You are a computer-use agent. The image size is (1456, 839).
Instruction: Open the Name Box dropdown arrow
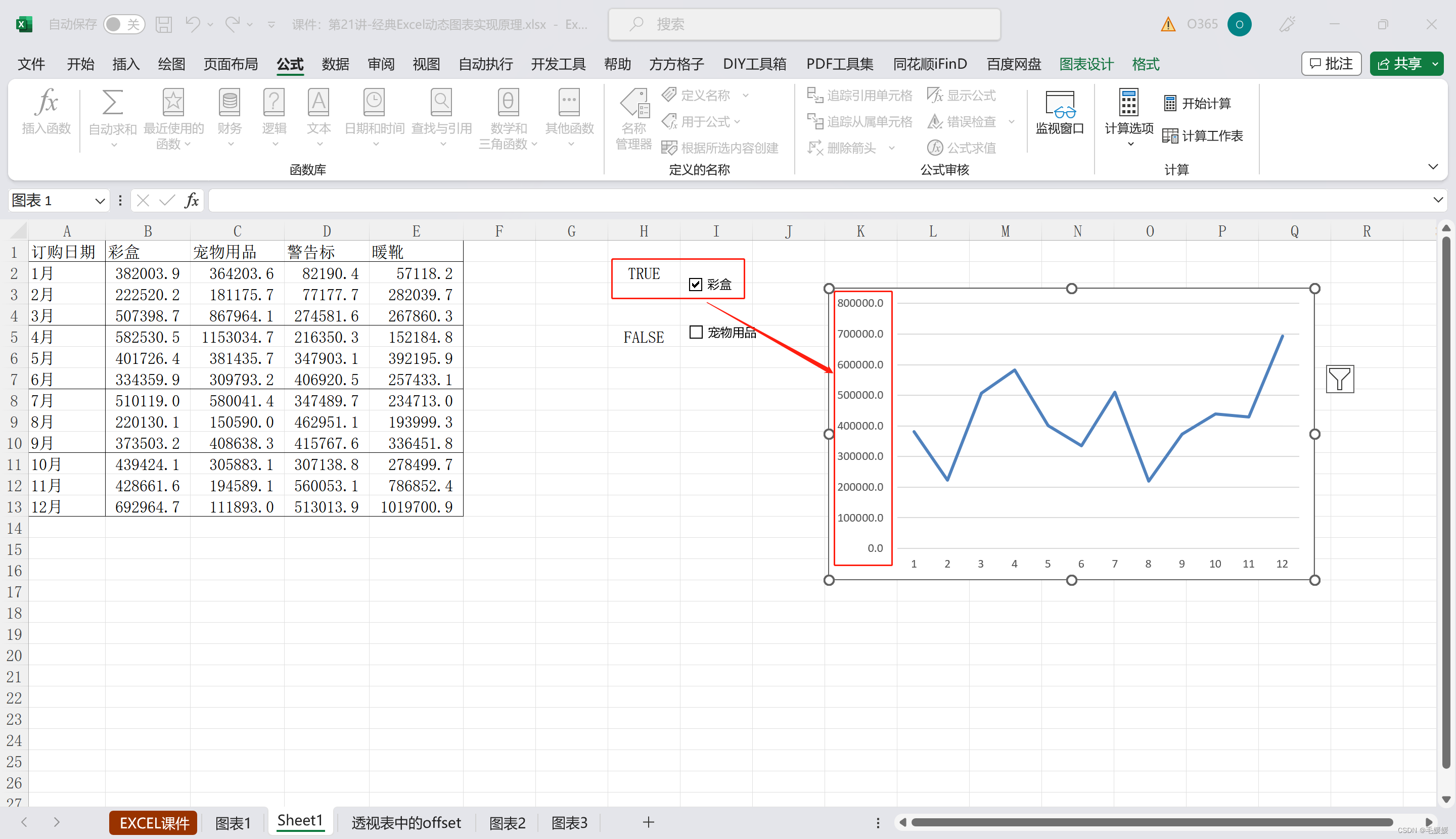[100, 201]
